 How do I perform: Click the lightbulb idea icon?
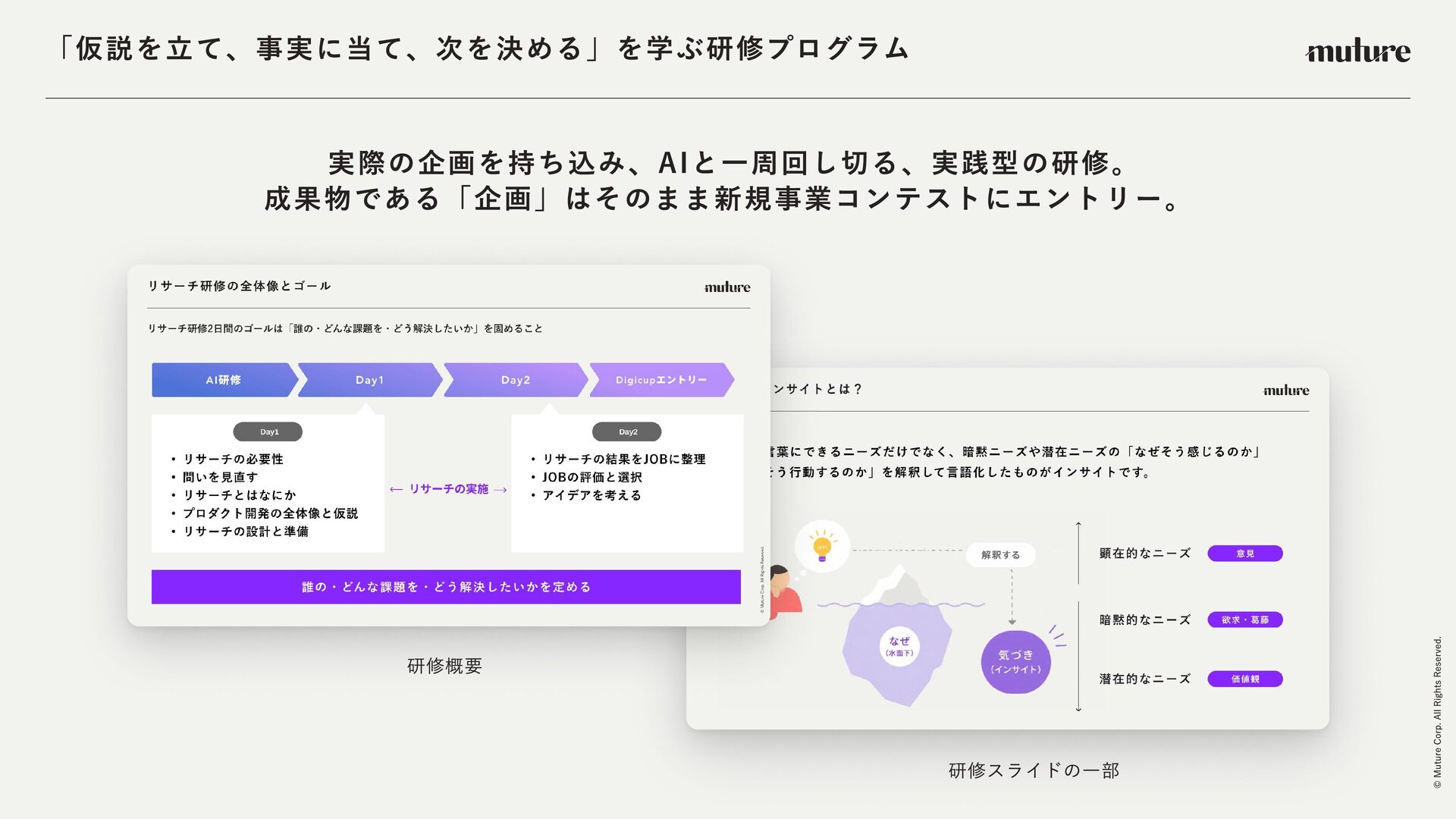822,546
